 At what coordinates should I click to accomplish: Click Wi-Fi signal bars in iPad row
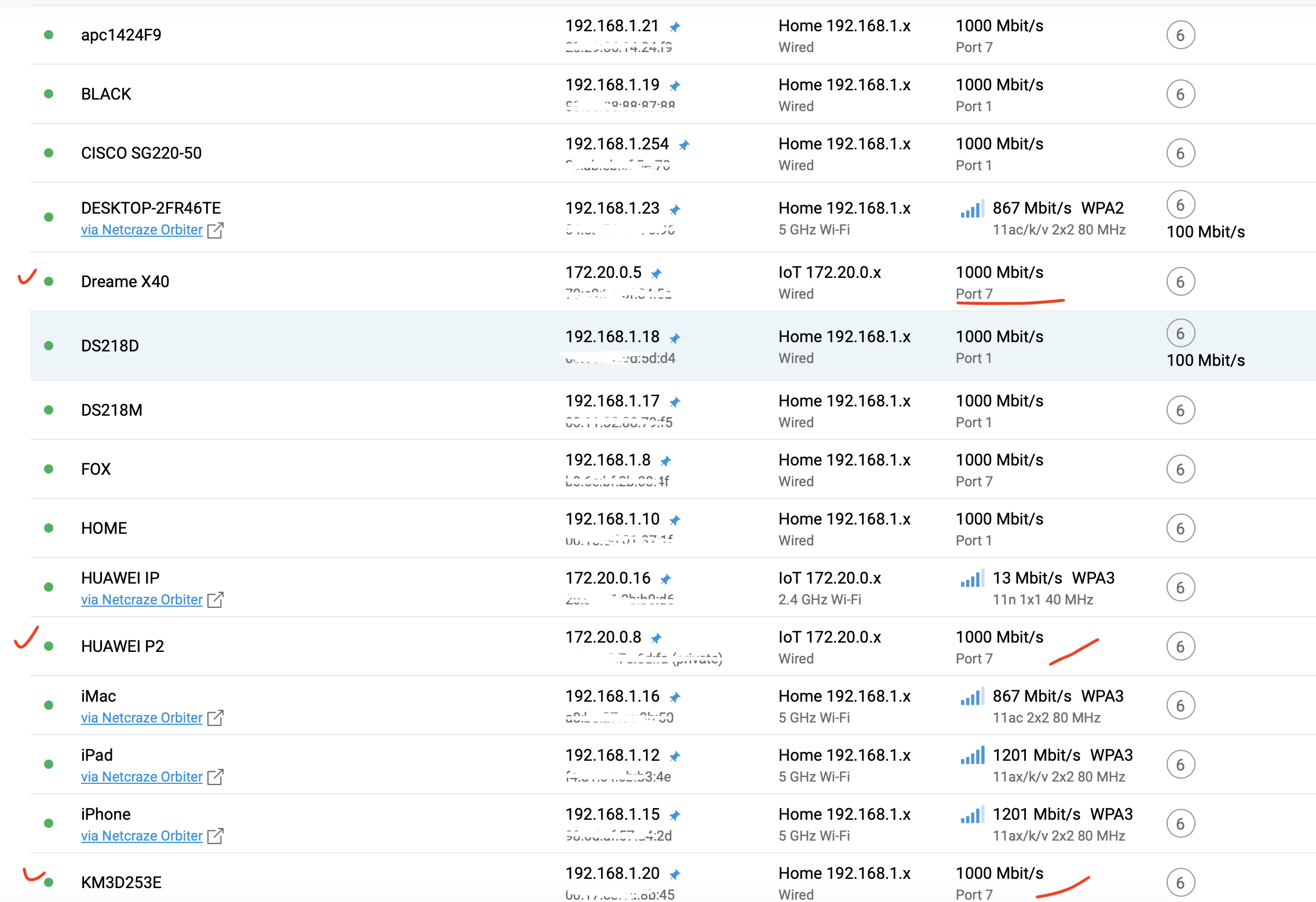tap(972, 756)
